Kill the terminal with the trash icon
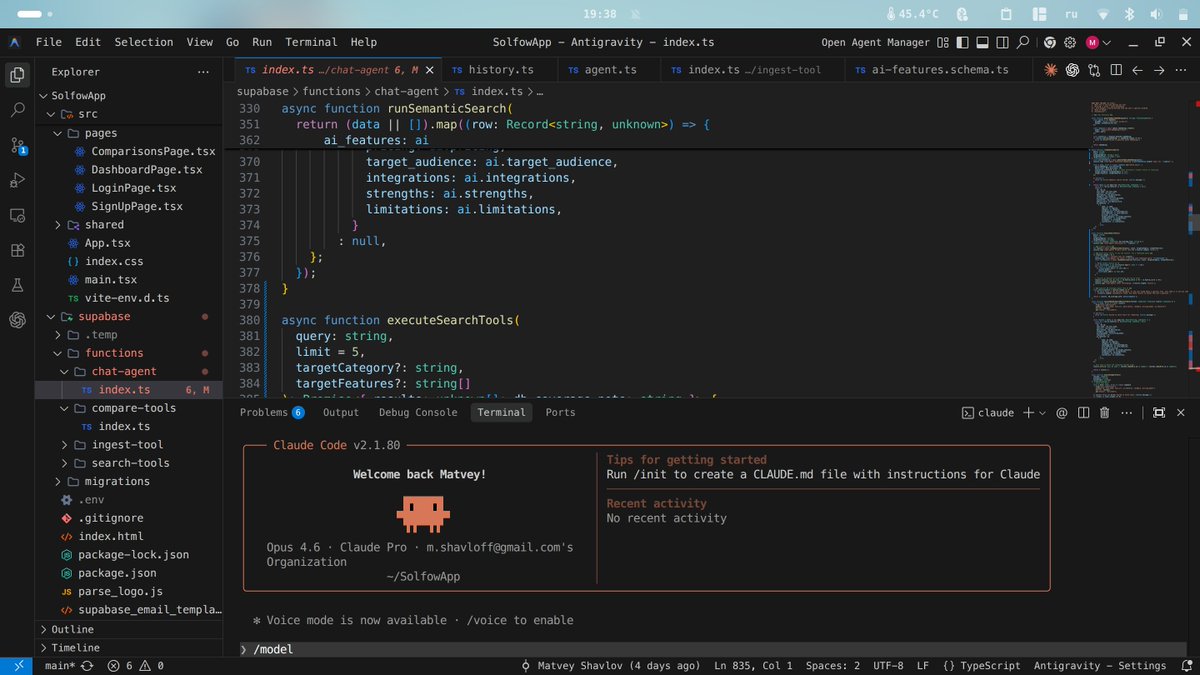Viewport: 1200px width, 675px height. click(1105, 412)
